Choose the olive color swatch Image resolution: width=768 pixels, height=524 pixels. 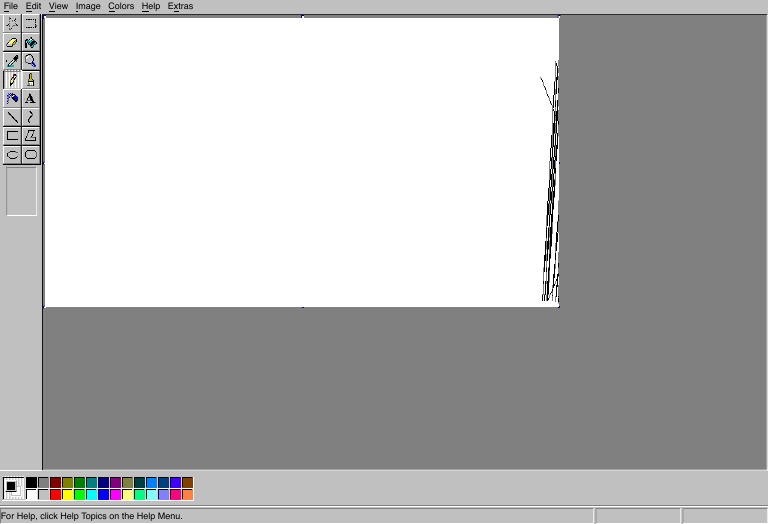coord(68,483)
